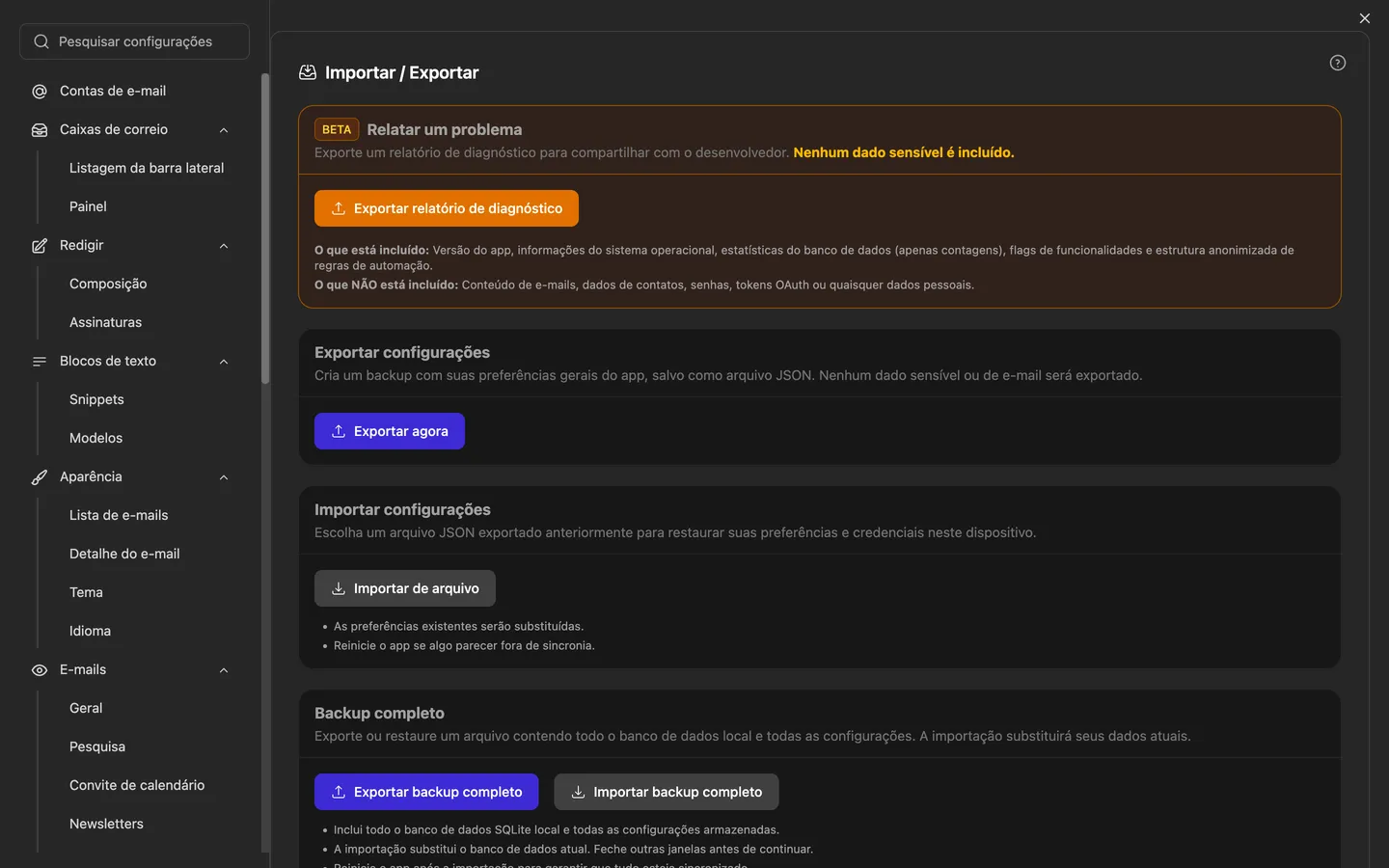Click the BETA badge
The width and height of the screenshot is (1389, 868).
pyautogui.click(x=337, y=129)
